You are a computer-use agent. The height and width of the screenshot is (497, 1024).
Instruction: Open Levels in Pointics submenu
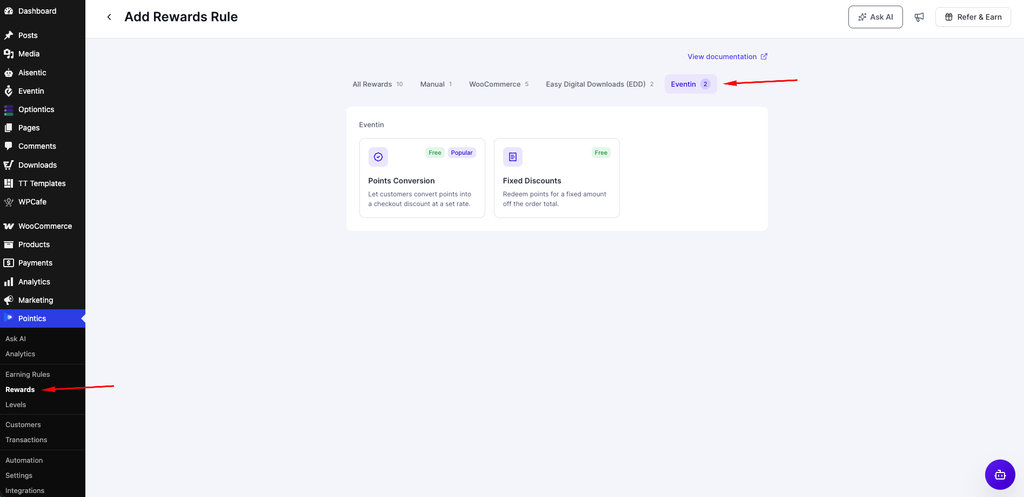pos(16,405)
